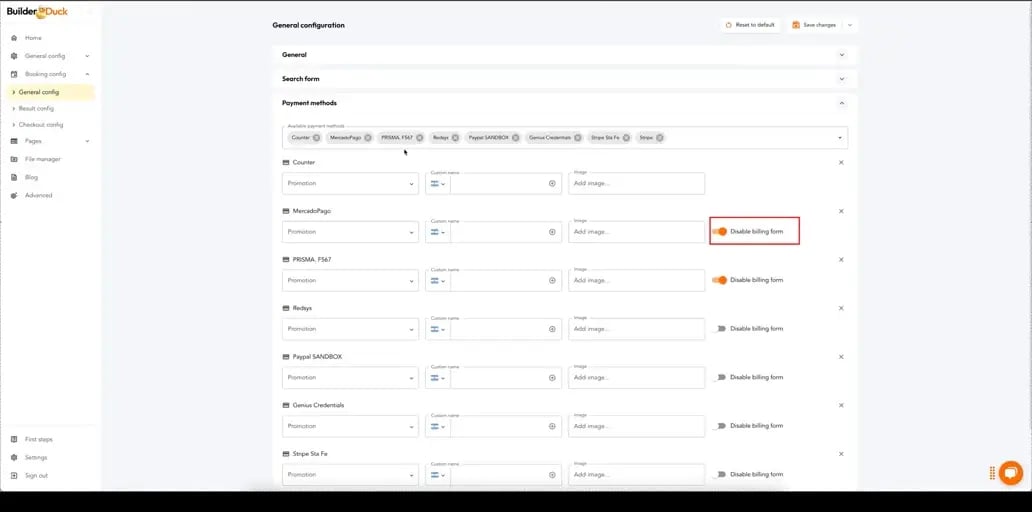Delete the MercadoPago payment method row
This screenshot has width=1032, height=512.
pyautogui.click(x=841, y=211)
